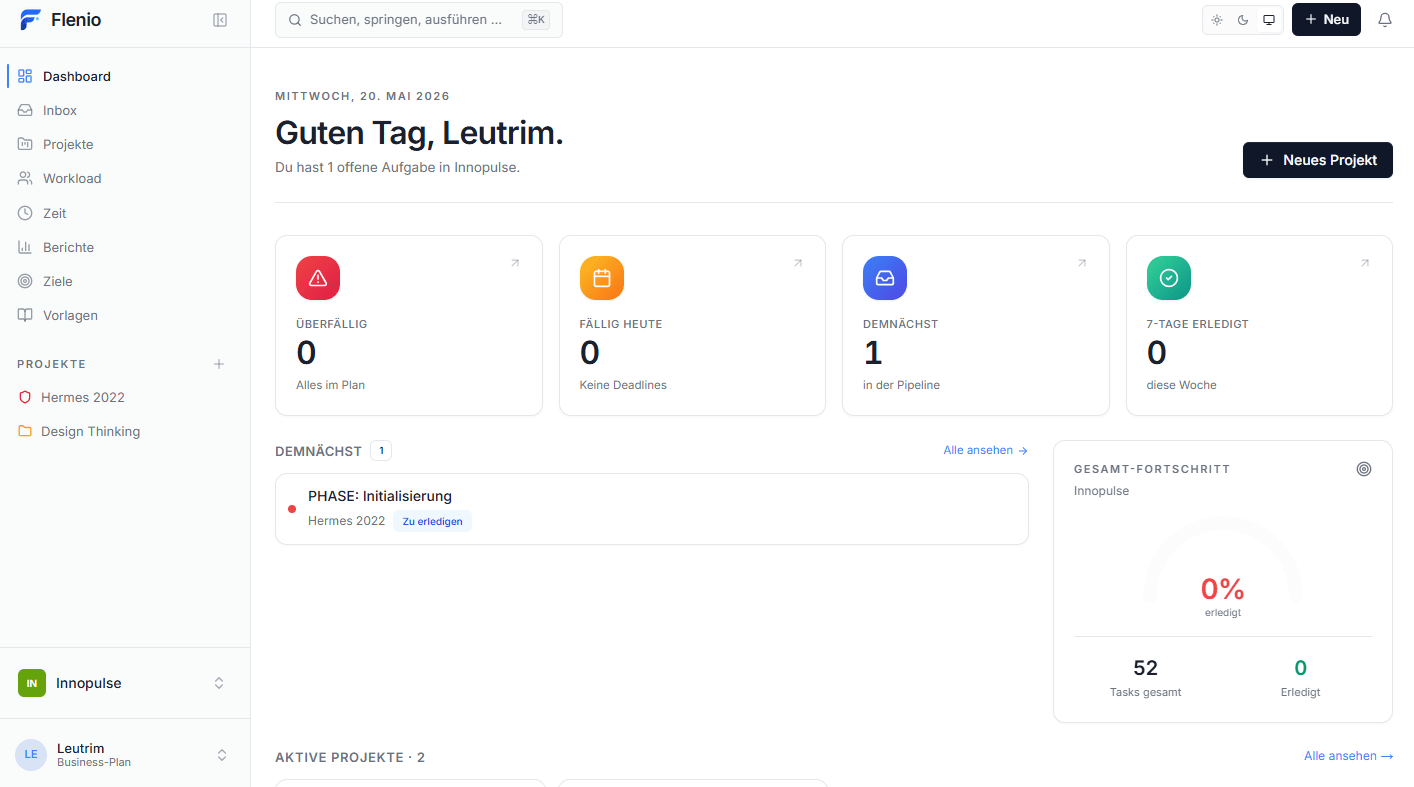Click the ⌘K shortcut badge in the search field
Screen dimensions: 1414x787
point(536,20)
